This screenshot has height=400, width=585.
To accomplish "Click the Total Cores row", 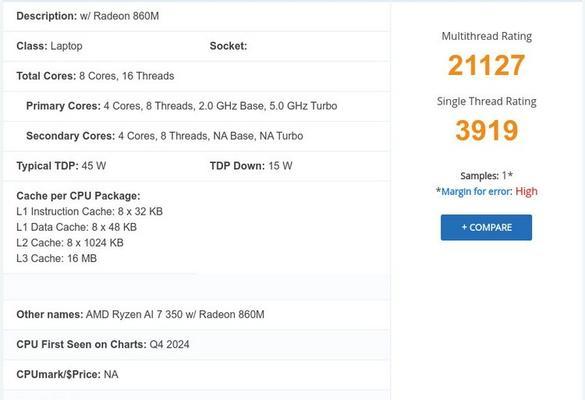I will 197,76.
